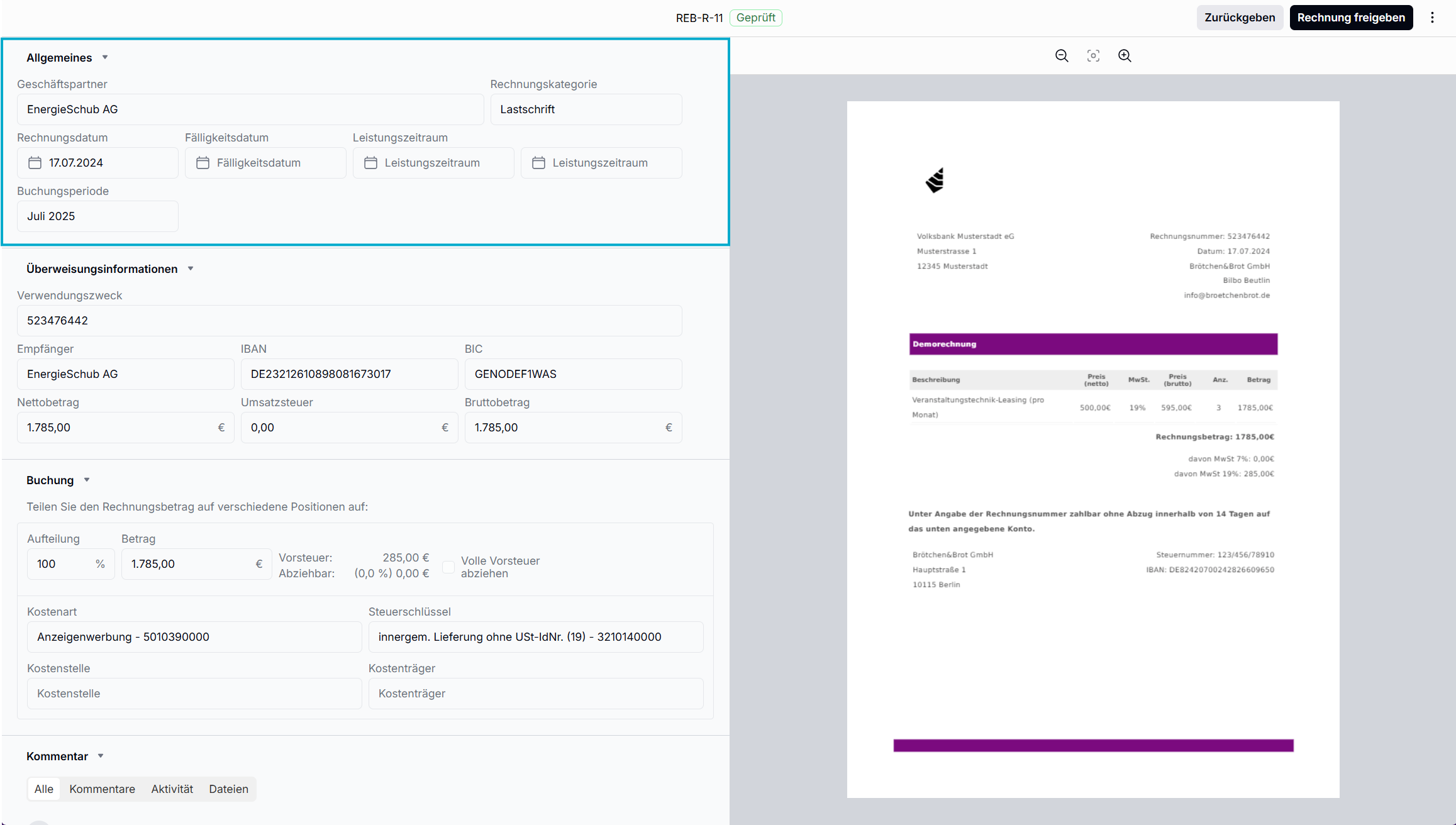
Task: Click the Rechnungsdatum calendar icon
Action: coord(35,163)
